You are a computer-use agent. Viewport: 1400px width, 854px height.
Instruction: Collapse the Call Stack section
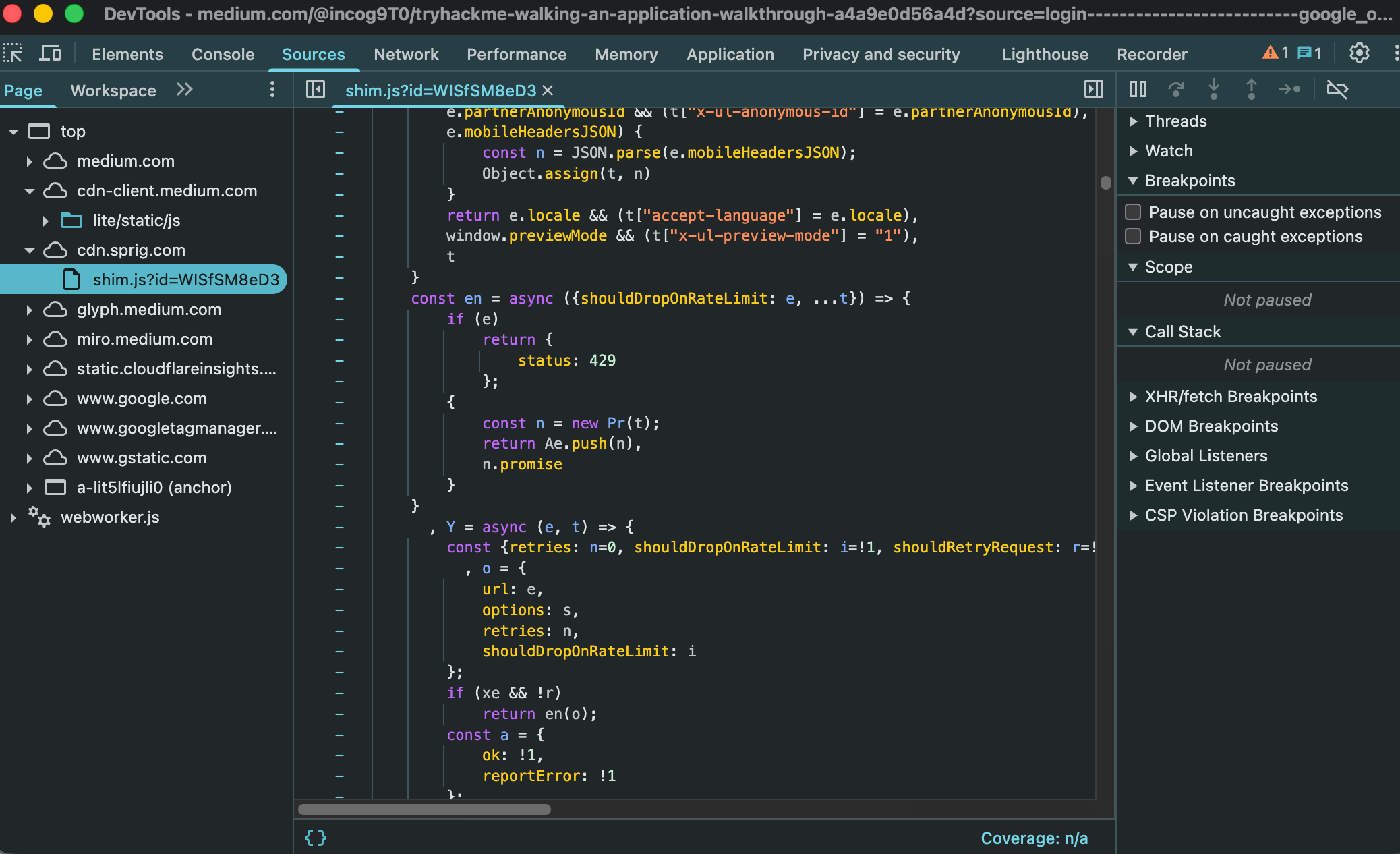point(1183,332)
